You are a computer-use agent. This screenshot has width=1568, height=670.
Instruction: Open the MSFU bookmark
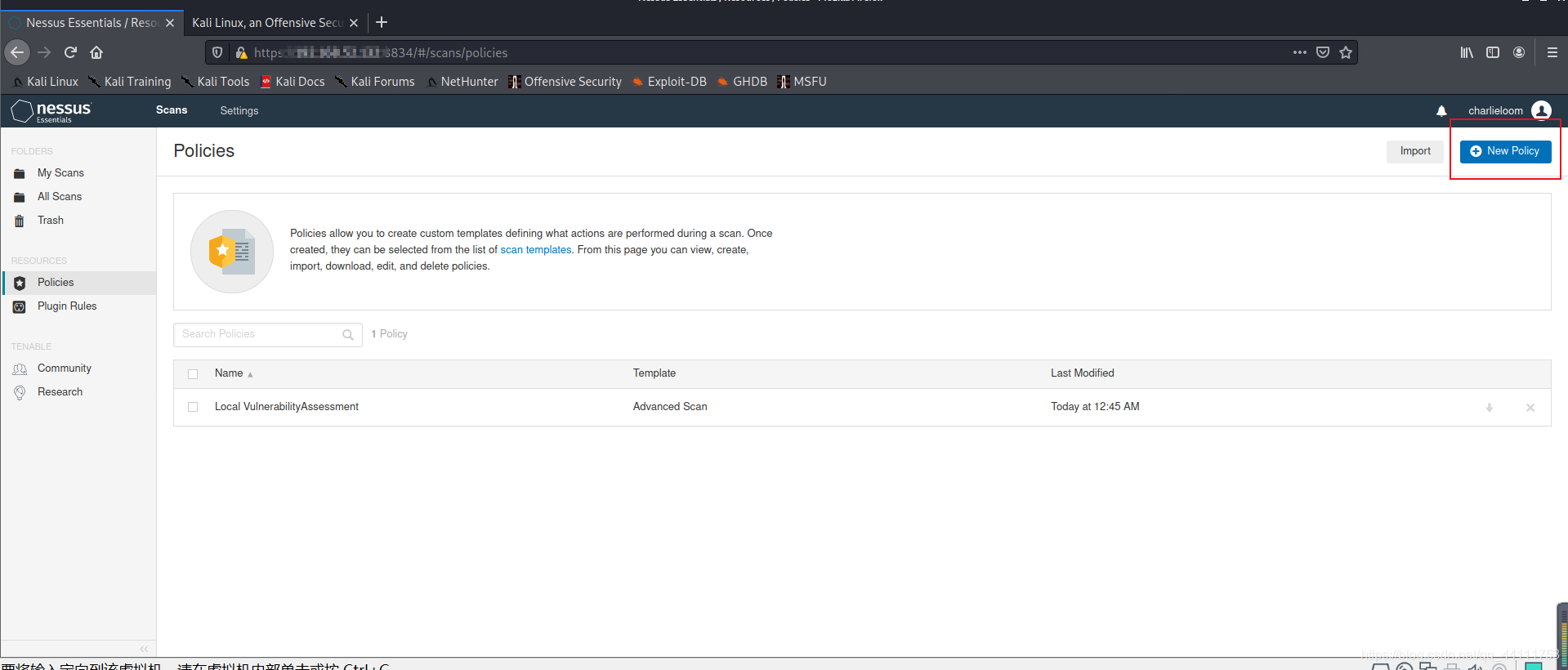(802, 82)
